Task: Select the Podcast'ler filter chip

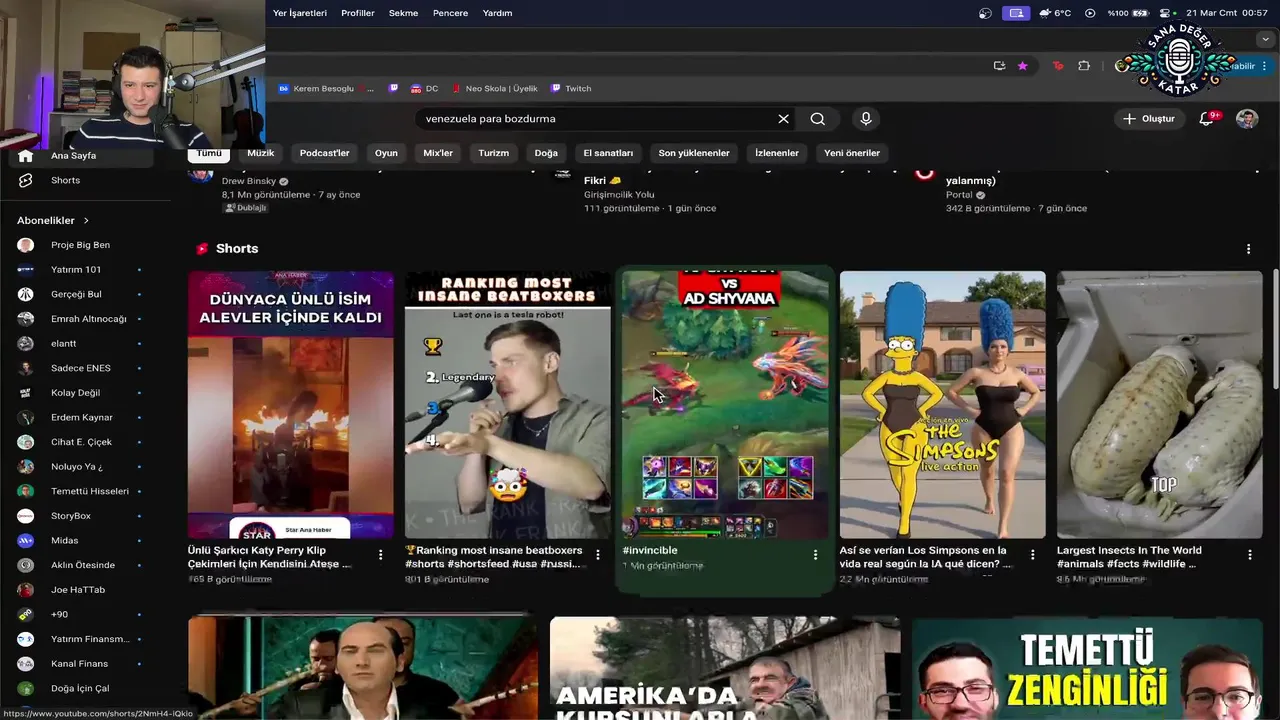Action: (324, 153)
